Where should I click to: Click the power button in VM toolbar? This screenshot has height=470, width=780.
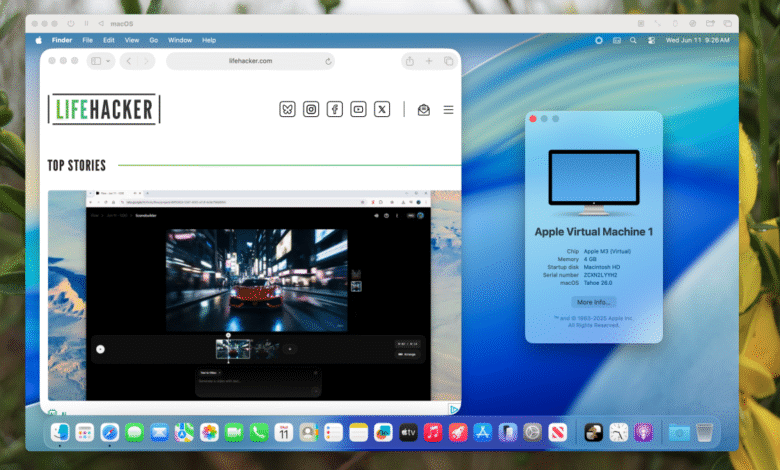[x=71, y=23]
